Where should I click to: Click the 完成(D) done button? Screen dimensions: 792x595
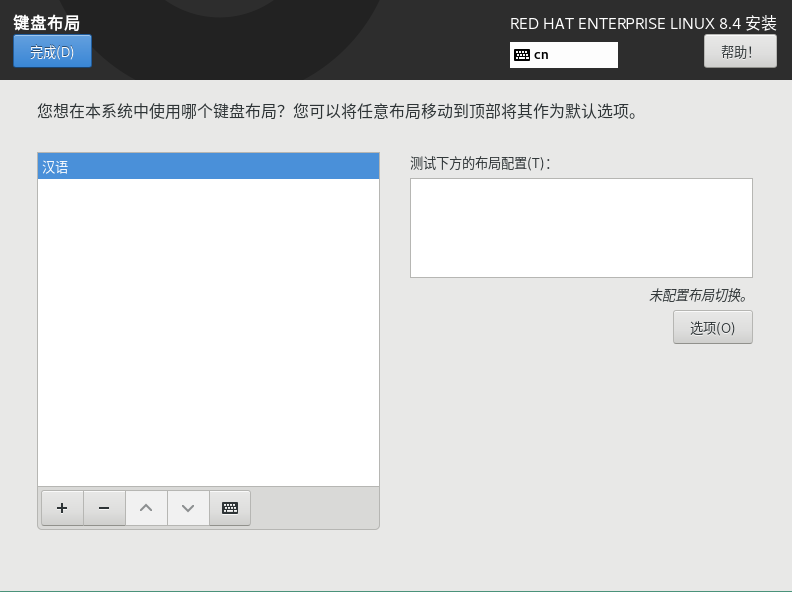pos(52,51)
